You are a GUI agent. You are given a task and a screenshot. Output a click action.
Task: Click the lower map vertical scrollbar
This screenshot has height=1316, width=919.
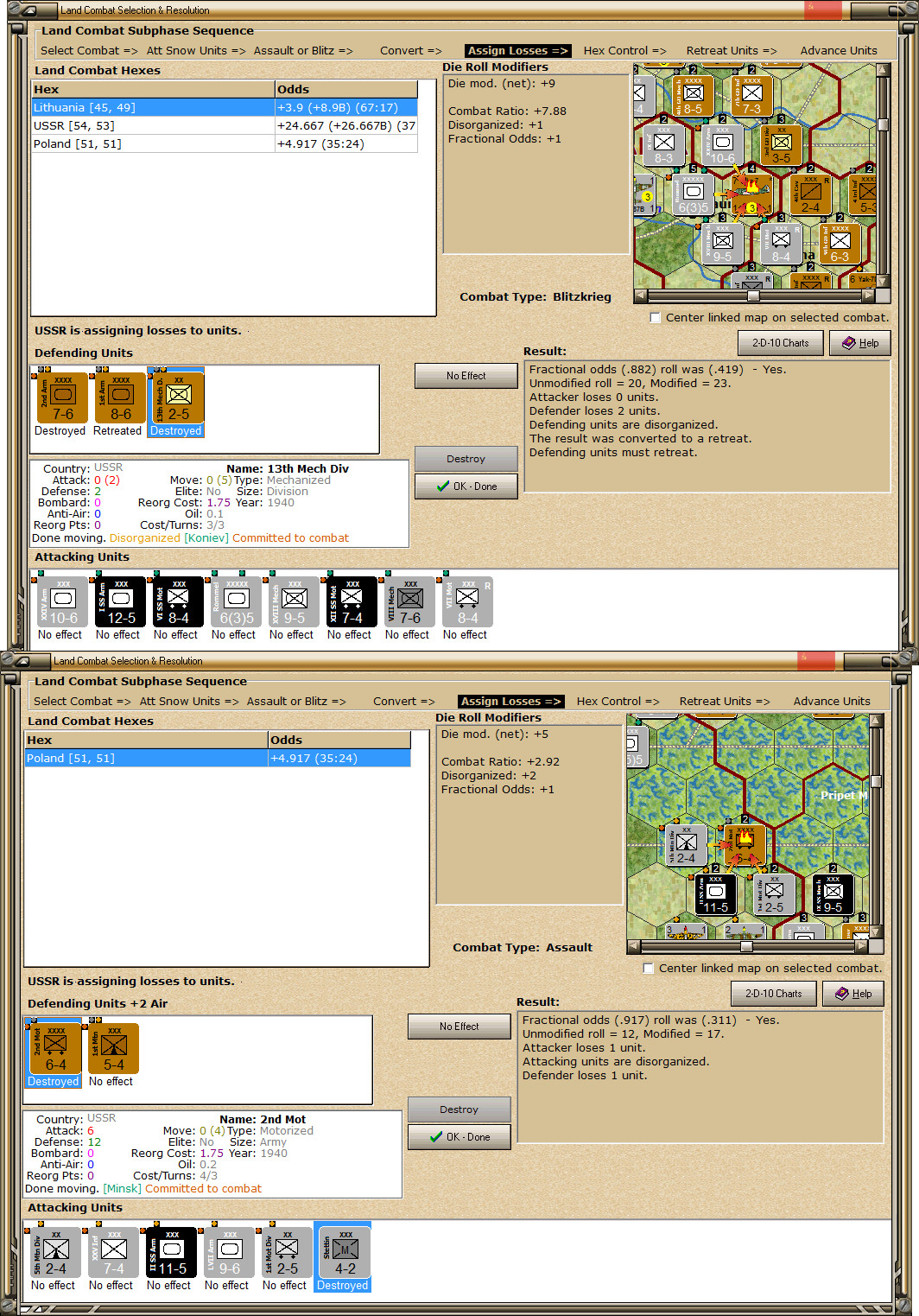tap(876, 826)
